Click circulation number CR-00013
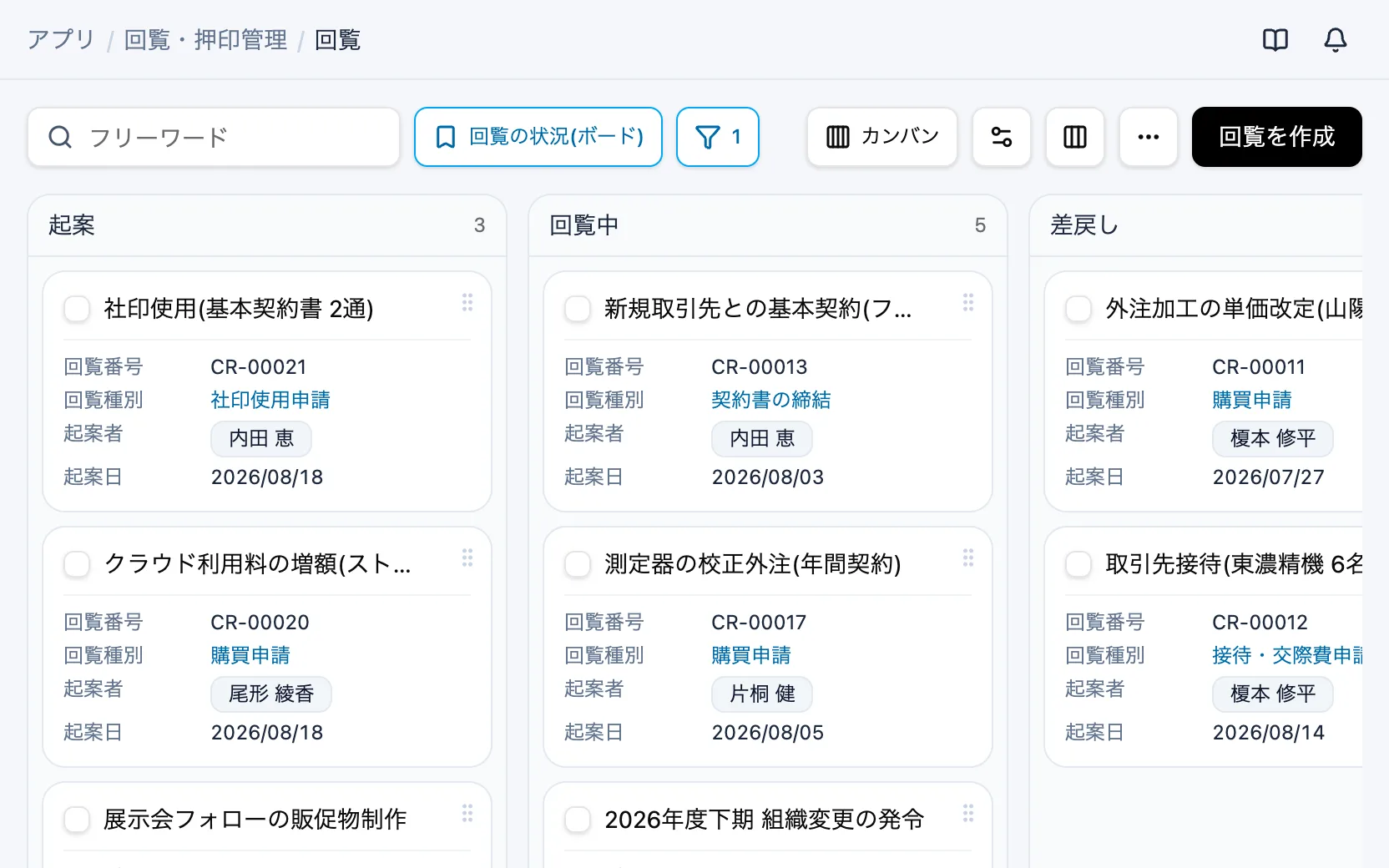 (760, 367)
